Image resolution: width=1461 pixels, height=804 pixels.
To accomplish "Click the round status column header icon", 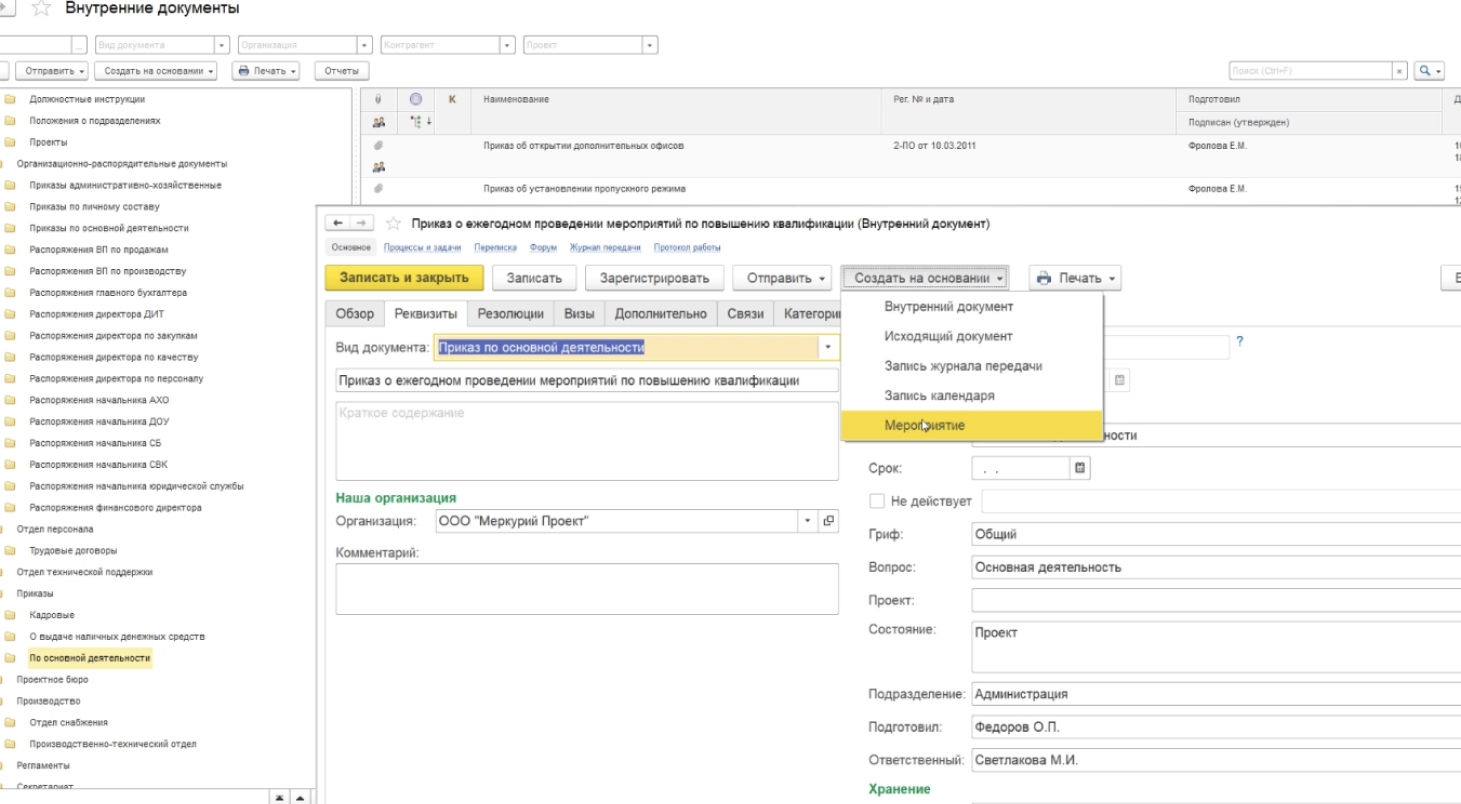I will pos(415,99).
